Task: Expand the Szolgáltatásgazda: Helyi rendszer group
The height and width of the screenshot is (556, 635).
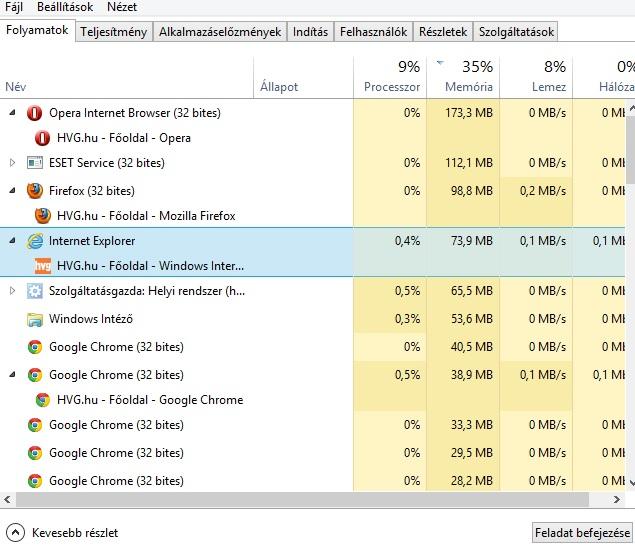Action: point(13,291)
